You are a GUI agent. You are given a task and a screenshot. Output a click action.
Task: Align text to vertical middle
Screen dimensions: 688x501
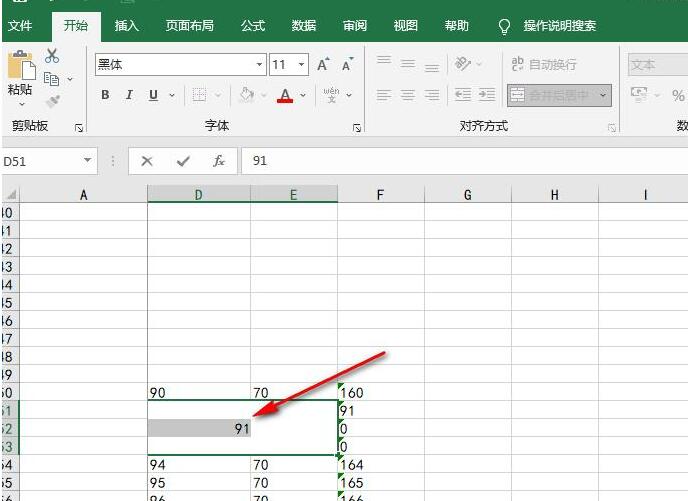click(408, 64)
